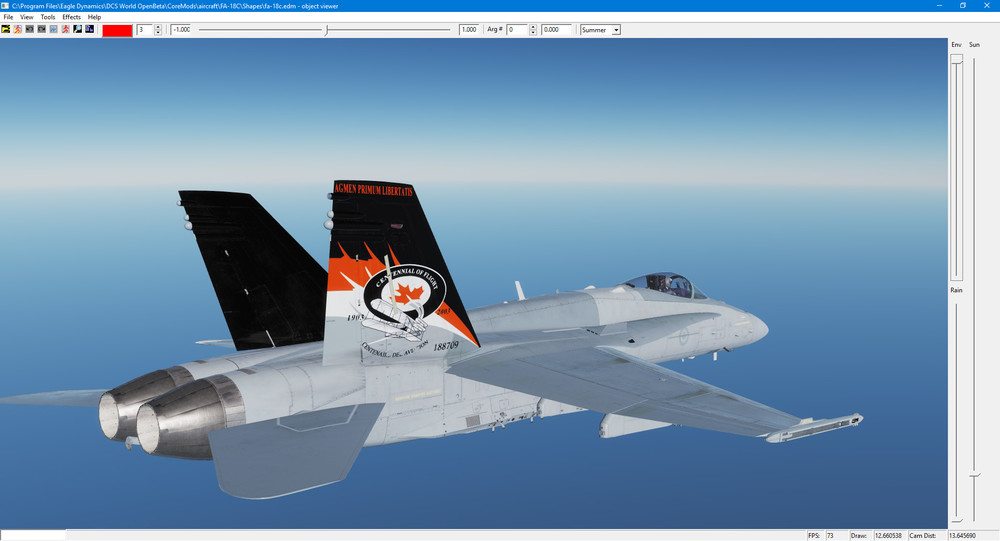Click the app icon in the title bar
Viewport: 1000px width, 541px height.
[x=5, y=6]
